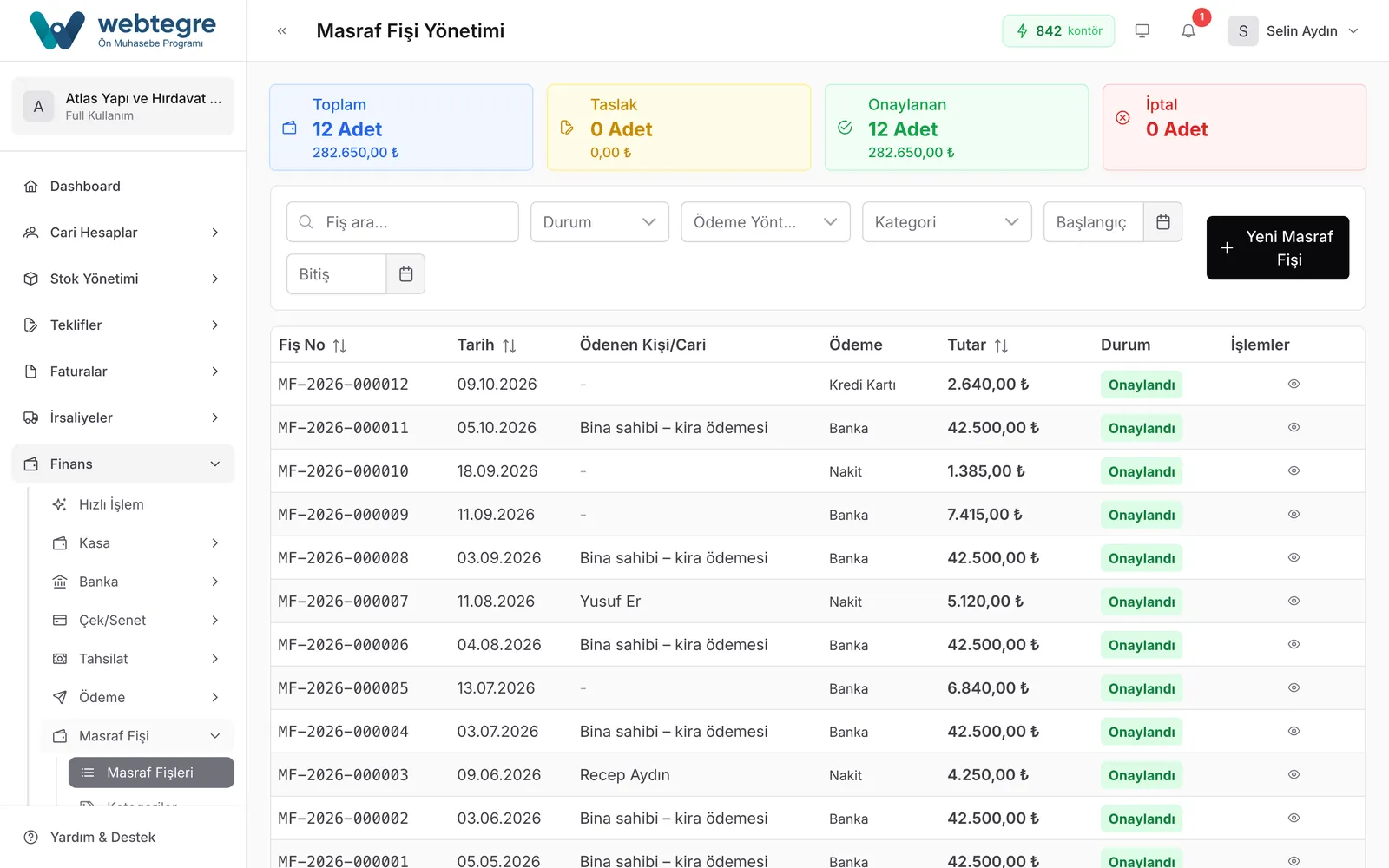Image resolution: width=1389 pixels, height=868 pixels.
Task: Click the 842 kontör credit badge
Action: [1058, 31]
